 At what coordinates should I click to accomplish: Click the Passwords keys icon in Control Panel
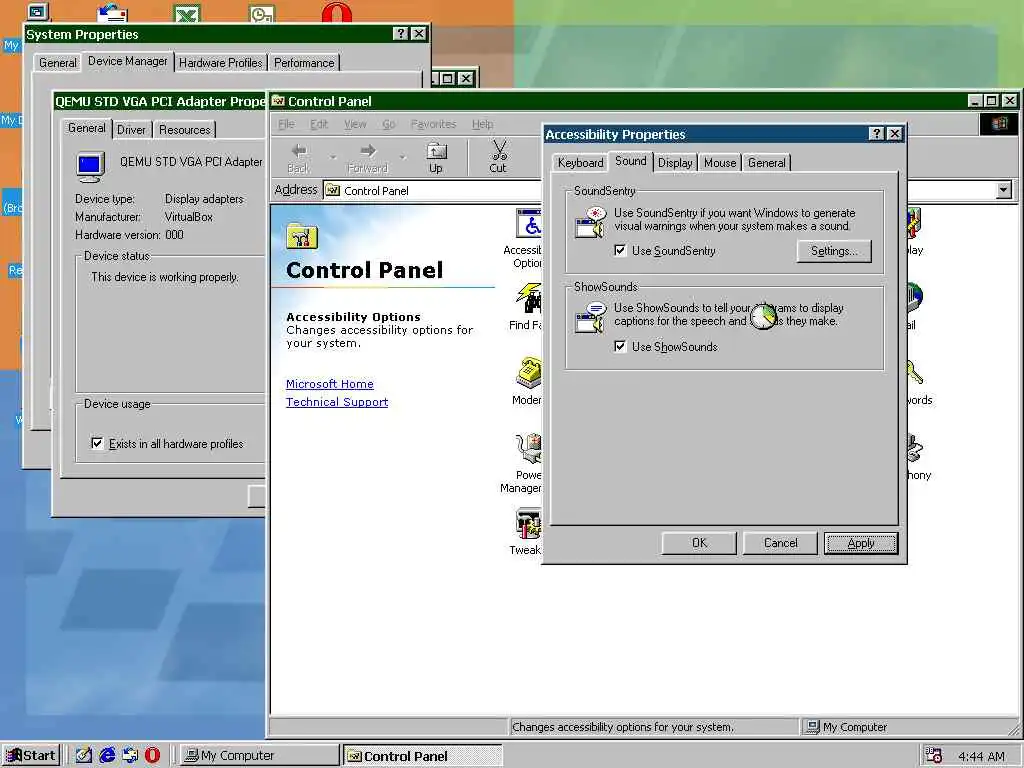(914, 374)
